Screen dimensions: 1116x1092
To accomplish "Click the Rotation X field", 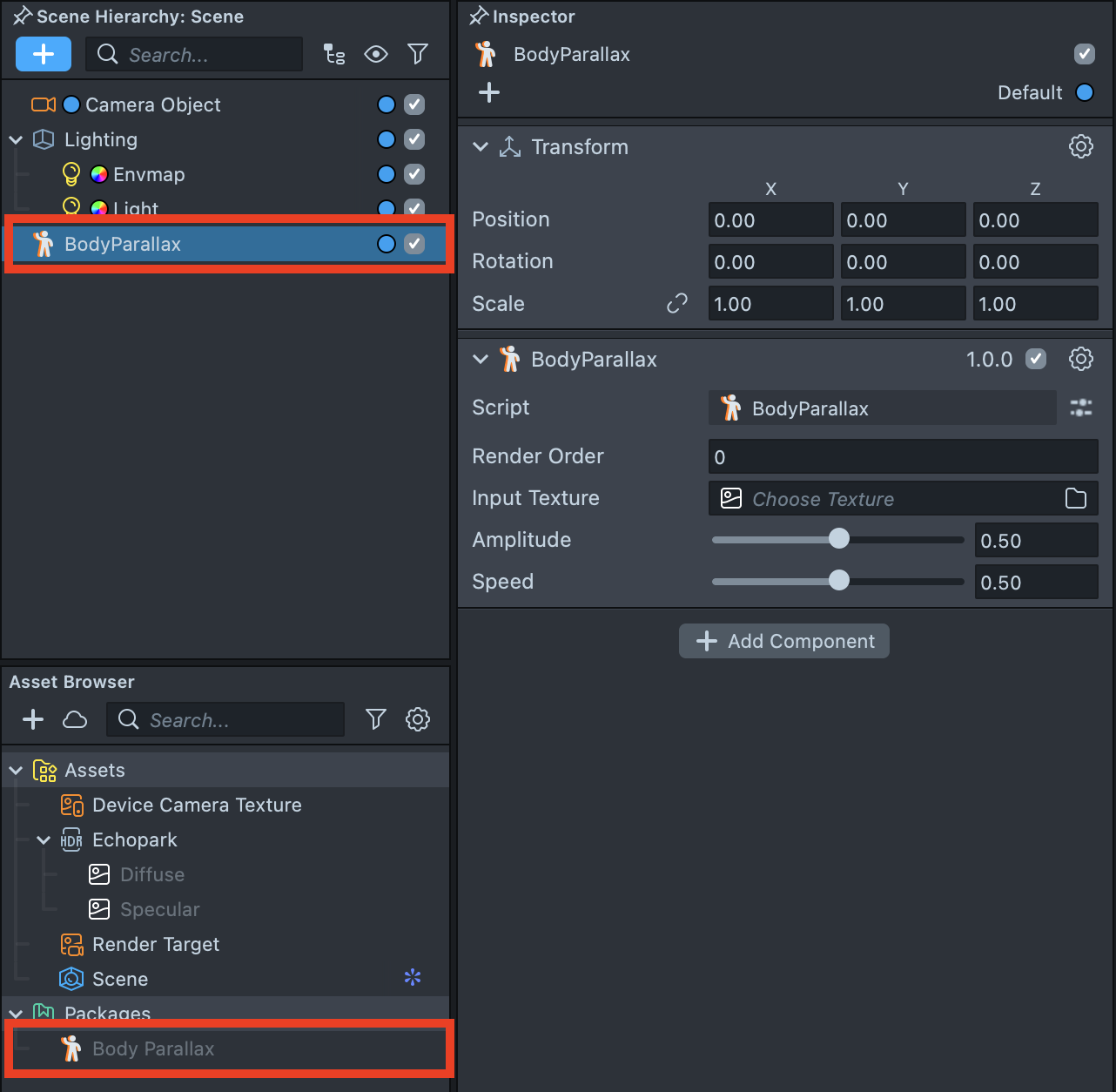I will point(770,261).
